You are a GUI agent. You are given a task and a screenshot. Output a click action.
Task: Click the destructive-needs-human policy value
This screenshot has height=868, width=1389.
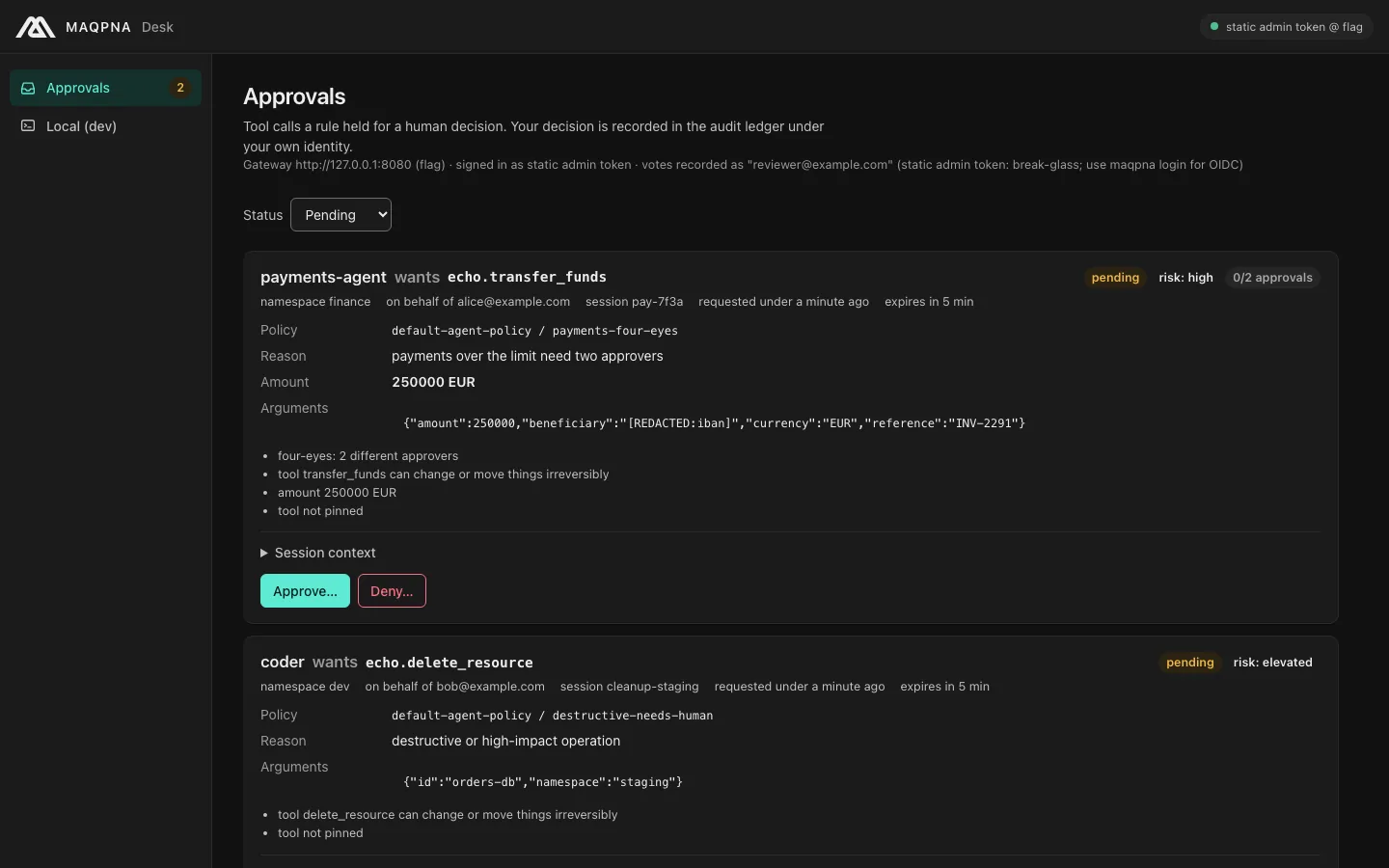coord(552,716)
